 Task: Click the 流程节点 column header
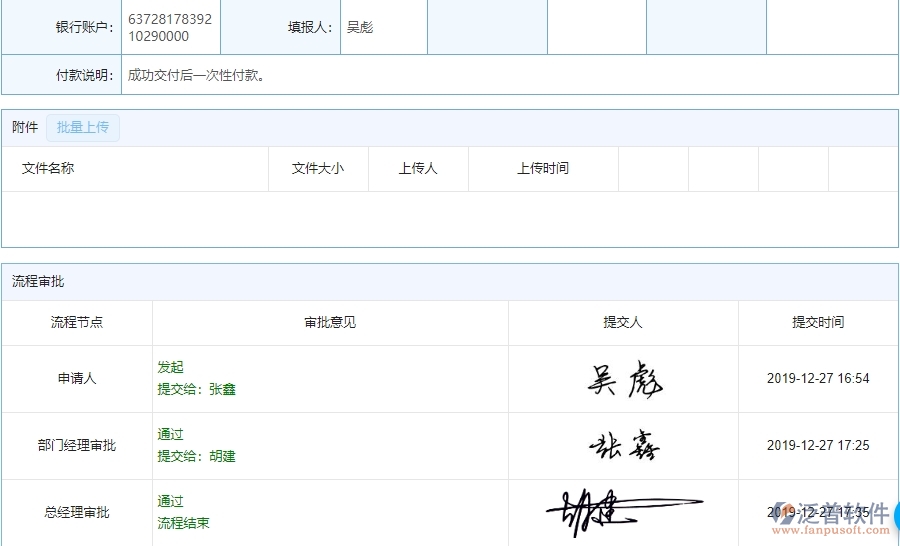(x=77, y=322)
